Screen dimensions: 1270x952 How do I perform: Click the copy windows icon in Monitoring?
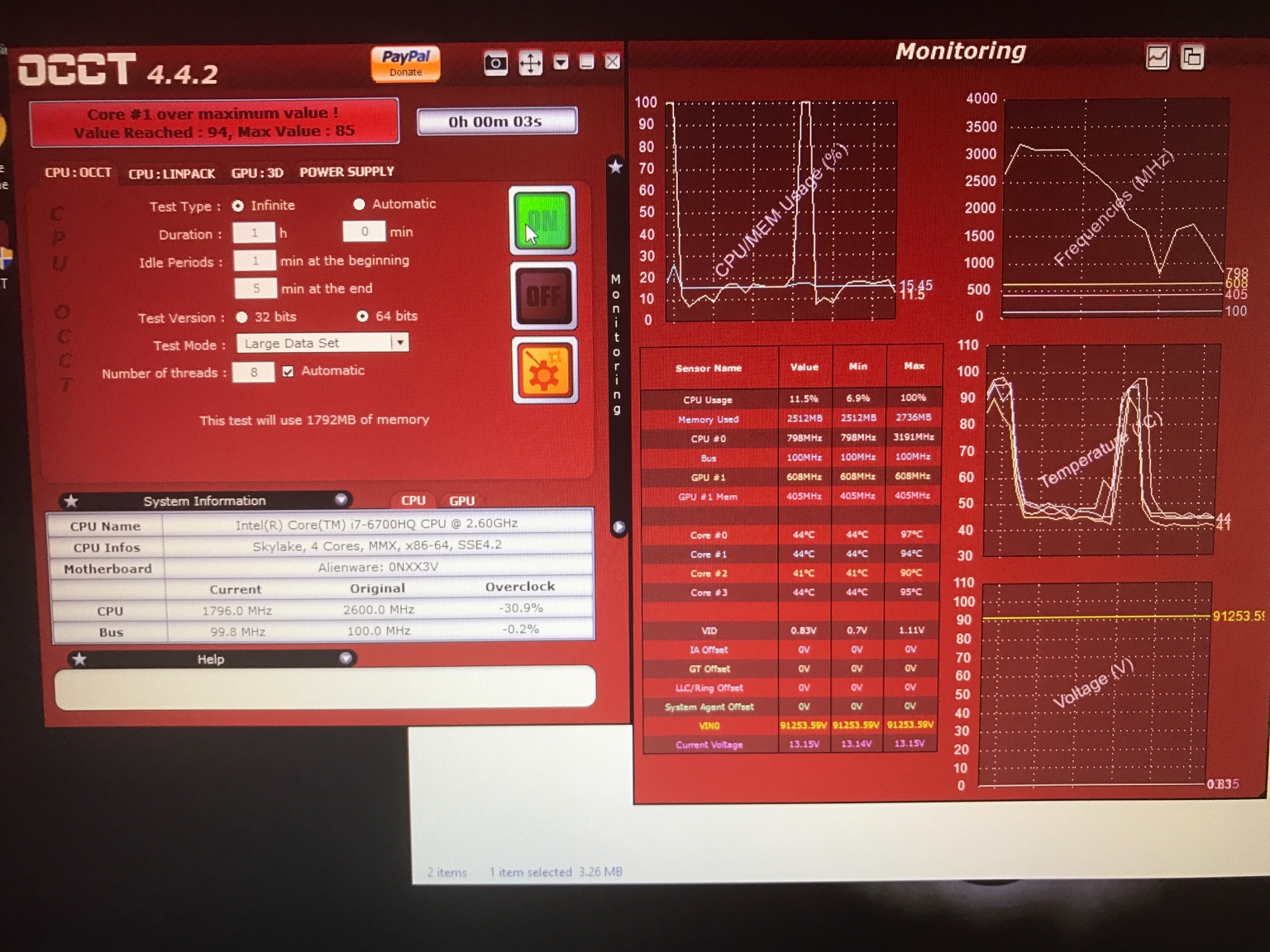click(1192, 57)
